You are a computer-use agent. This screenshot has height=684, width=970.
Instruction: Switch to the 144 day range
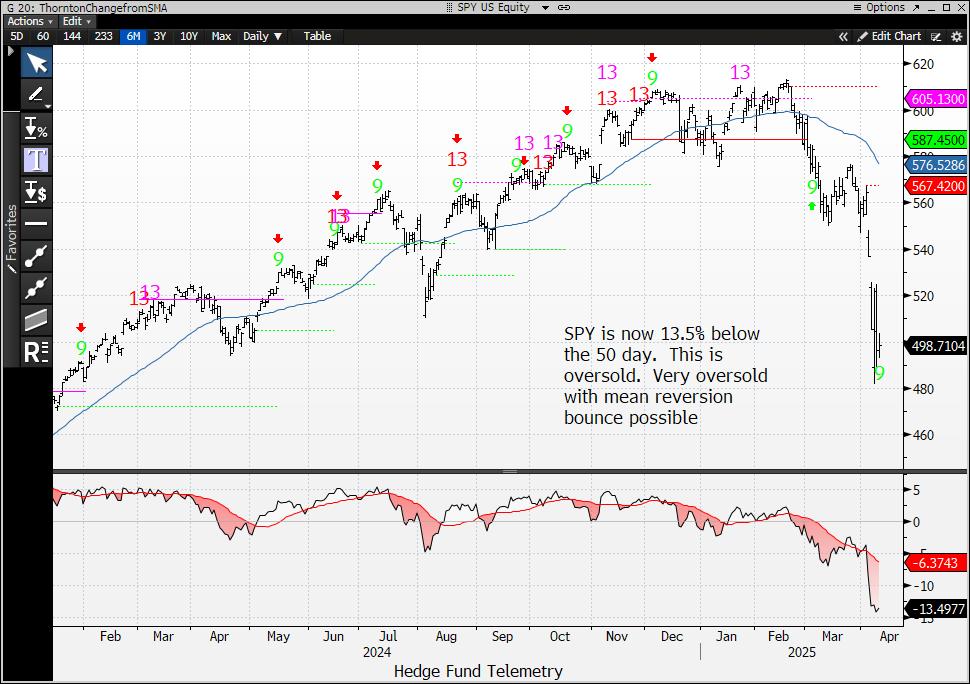click(x=72, y=36)
